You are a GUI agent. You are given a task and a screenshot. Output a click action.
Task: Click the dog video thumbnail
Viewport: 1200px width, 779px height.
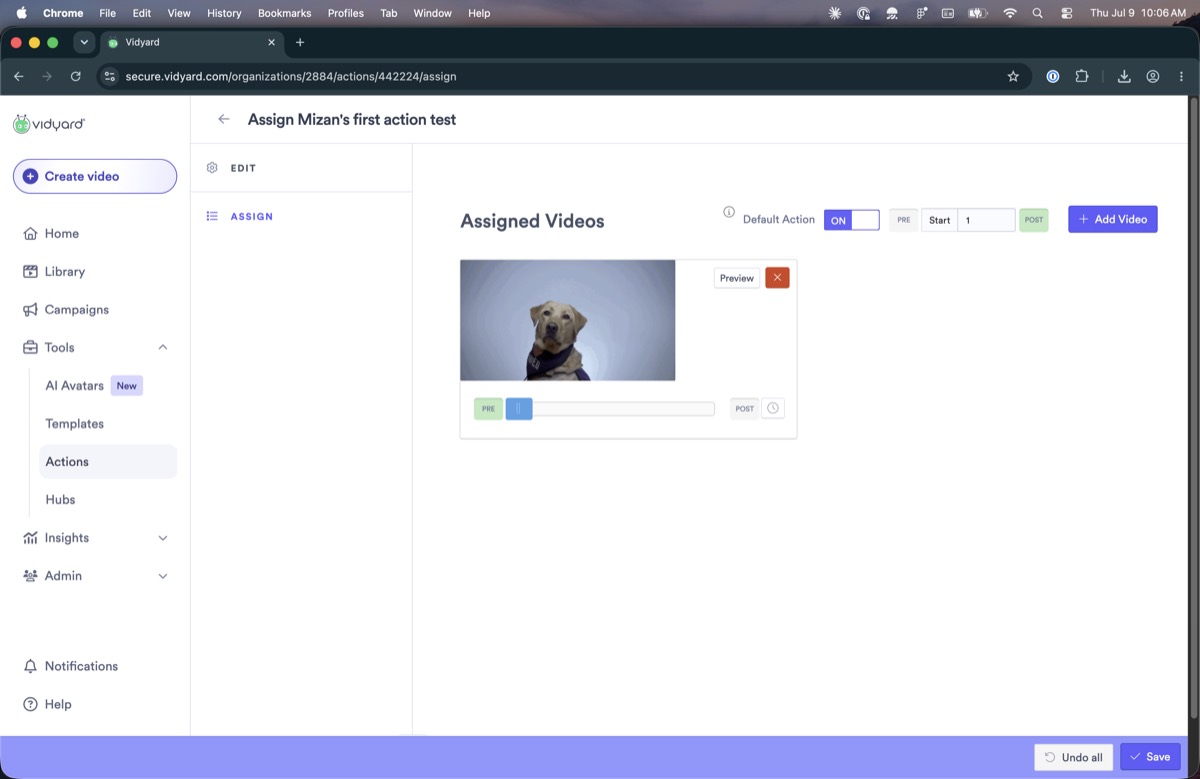coord(568,320)
